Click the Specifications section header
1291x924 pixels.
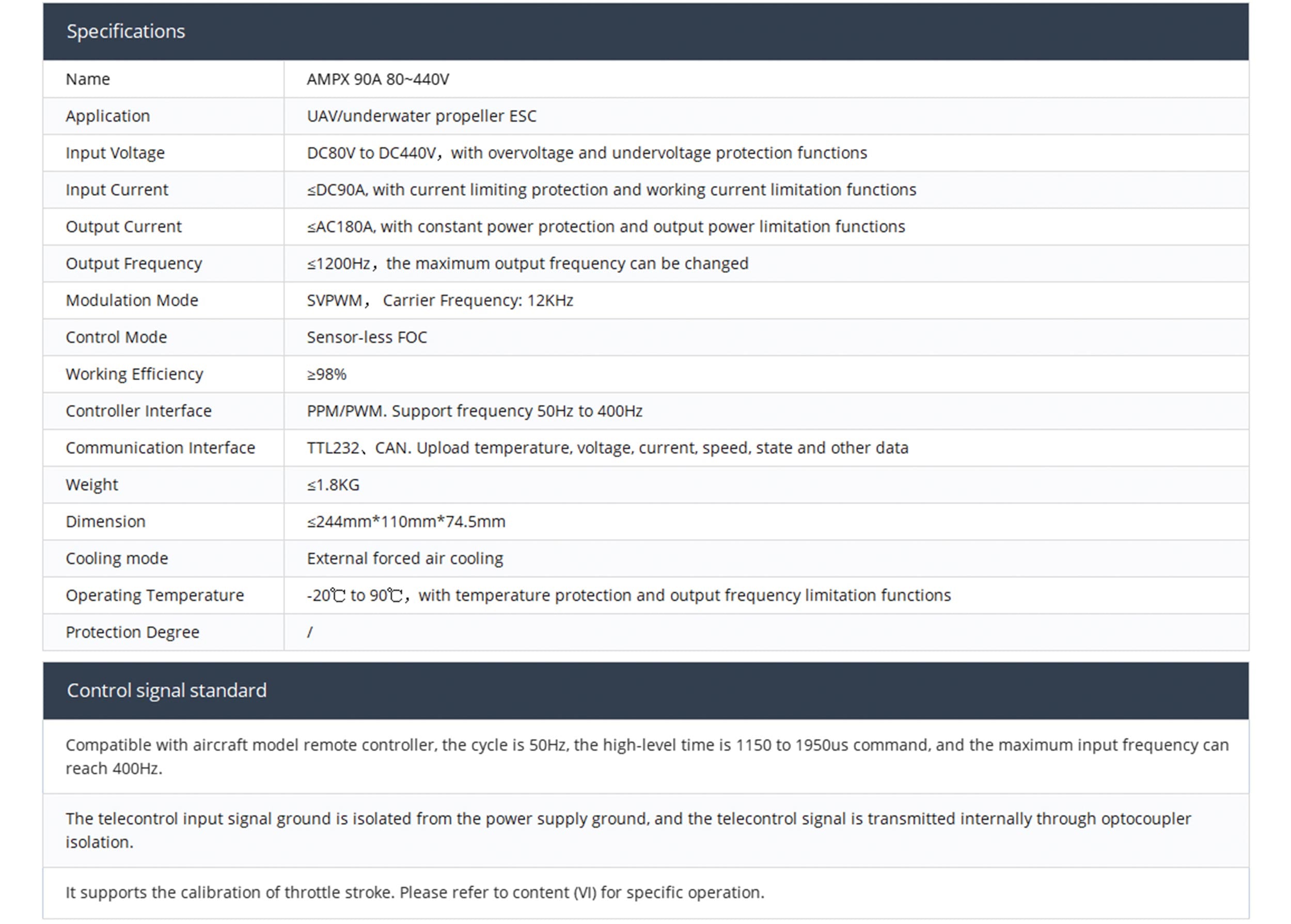125,32
